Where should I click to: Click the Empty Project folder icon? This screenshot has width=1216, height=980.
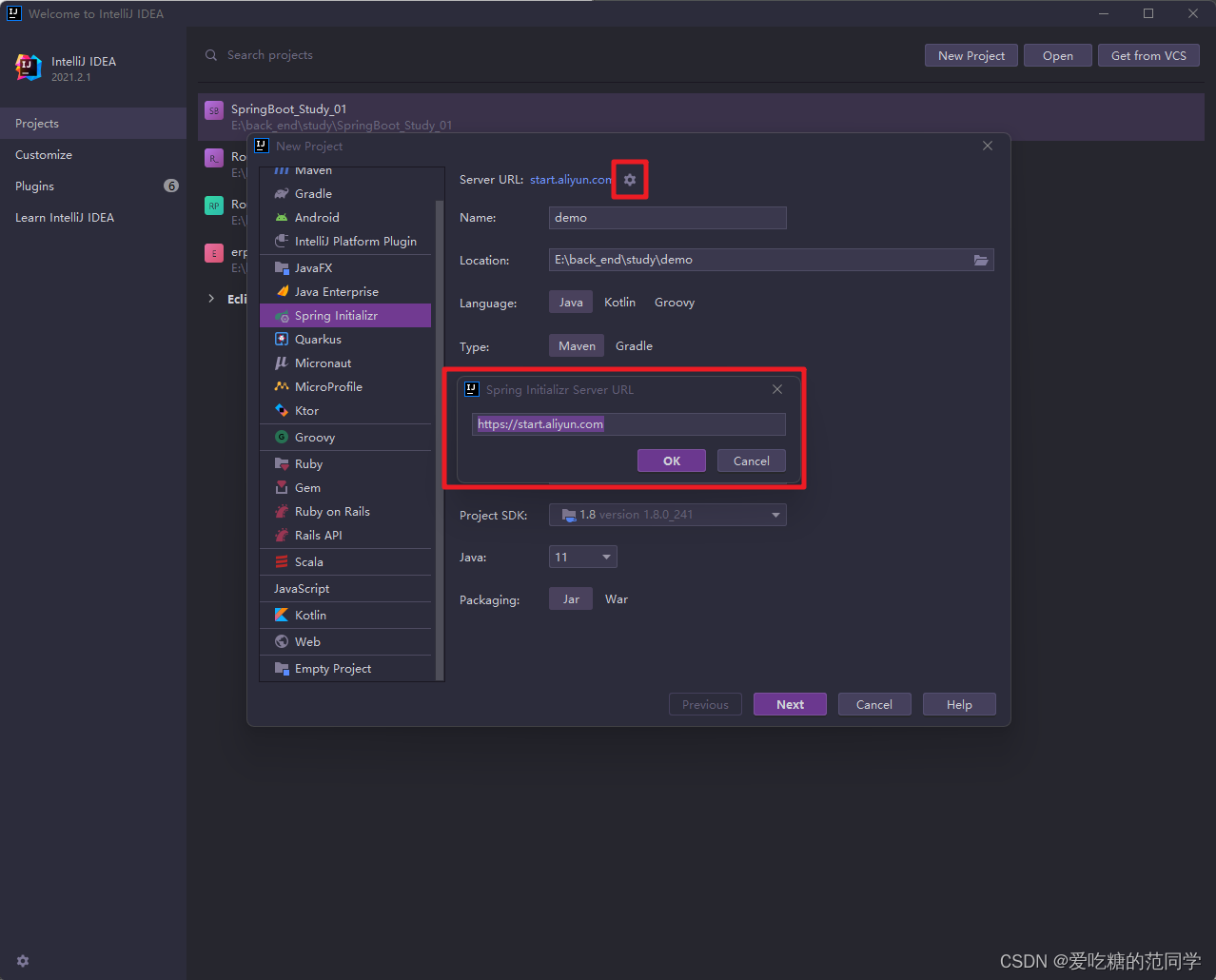tap(282, 669)
